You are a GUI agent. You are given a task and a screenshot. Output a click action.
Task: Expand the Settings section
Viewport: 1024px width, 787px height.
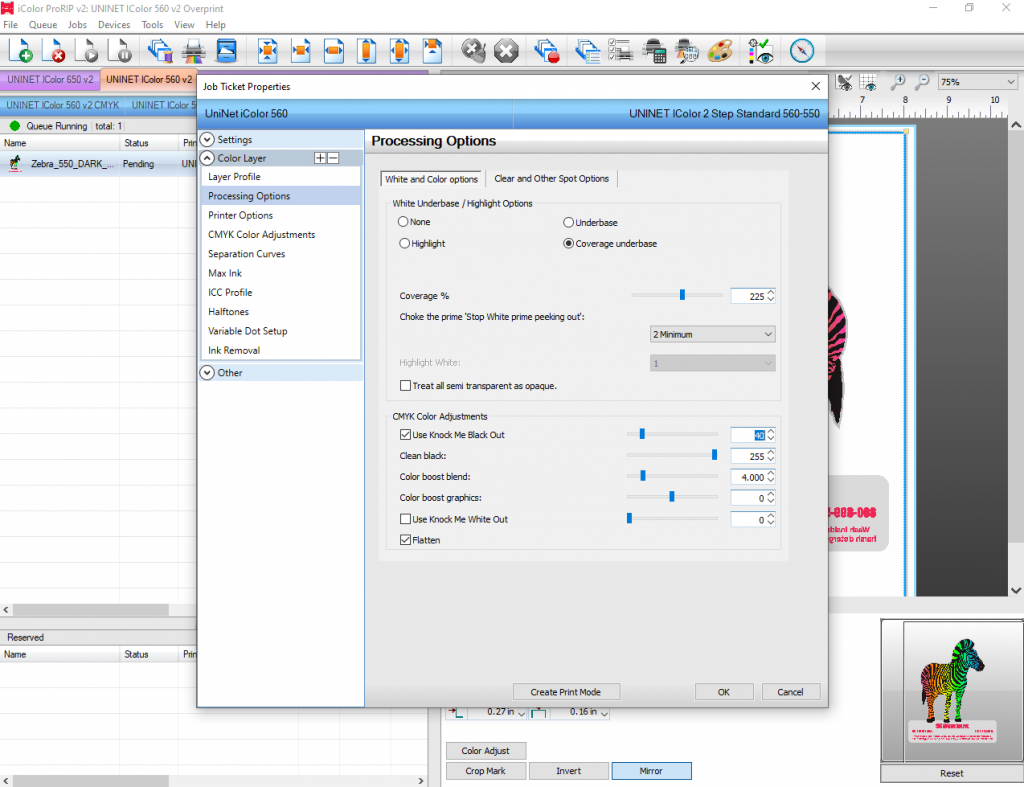208,140
